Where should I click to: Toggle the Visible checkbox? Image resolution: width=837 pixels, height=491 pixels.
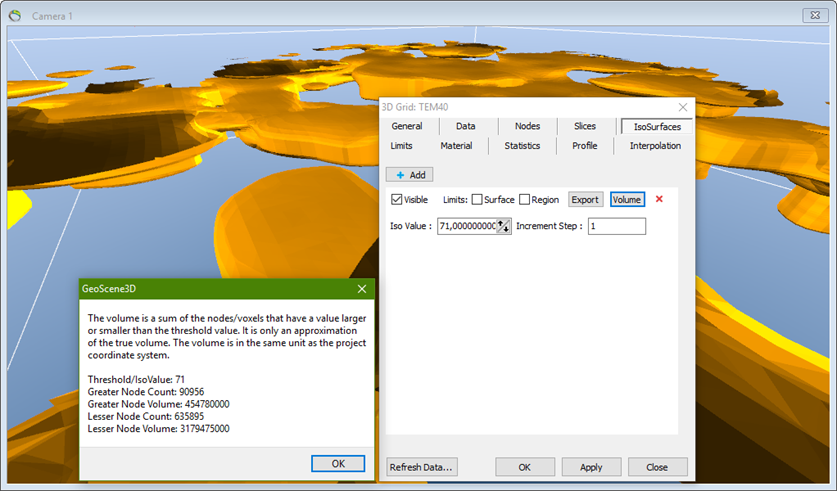pyautogui.click(x=397, y=200)
